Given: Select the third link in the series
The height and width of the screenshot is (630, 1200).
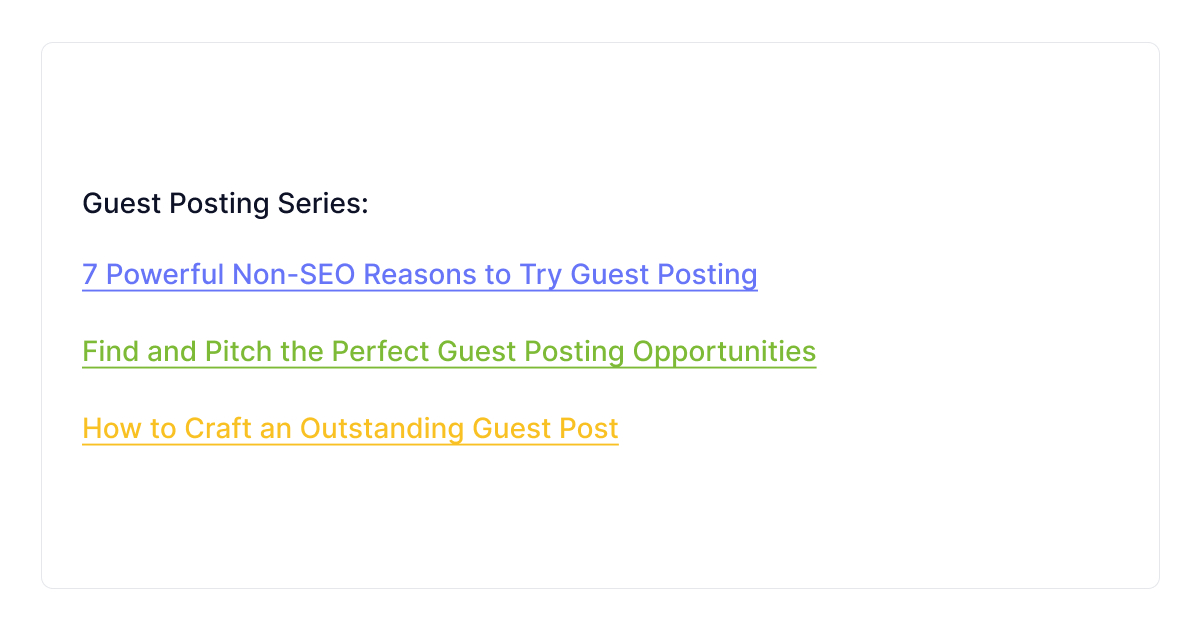Looking at the screenshot, I should coord(350,428).
